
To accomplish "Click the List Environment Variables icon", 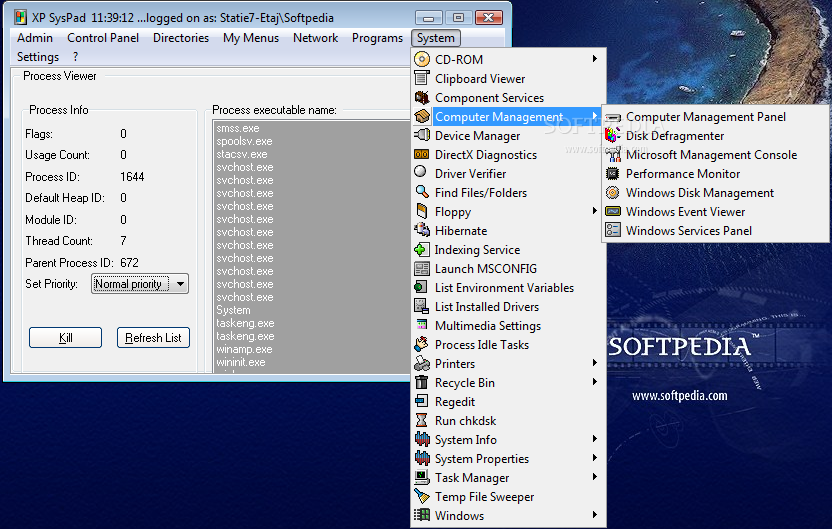I will [421, 287].
